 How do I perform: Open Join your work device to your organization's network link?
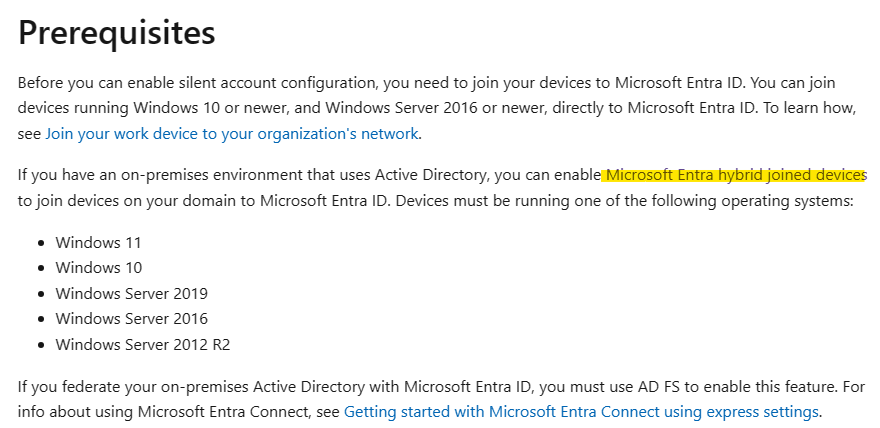pos(232,134)
